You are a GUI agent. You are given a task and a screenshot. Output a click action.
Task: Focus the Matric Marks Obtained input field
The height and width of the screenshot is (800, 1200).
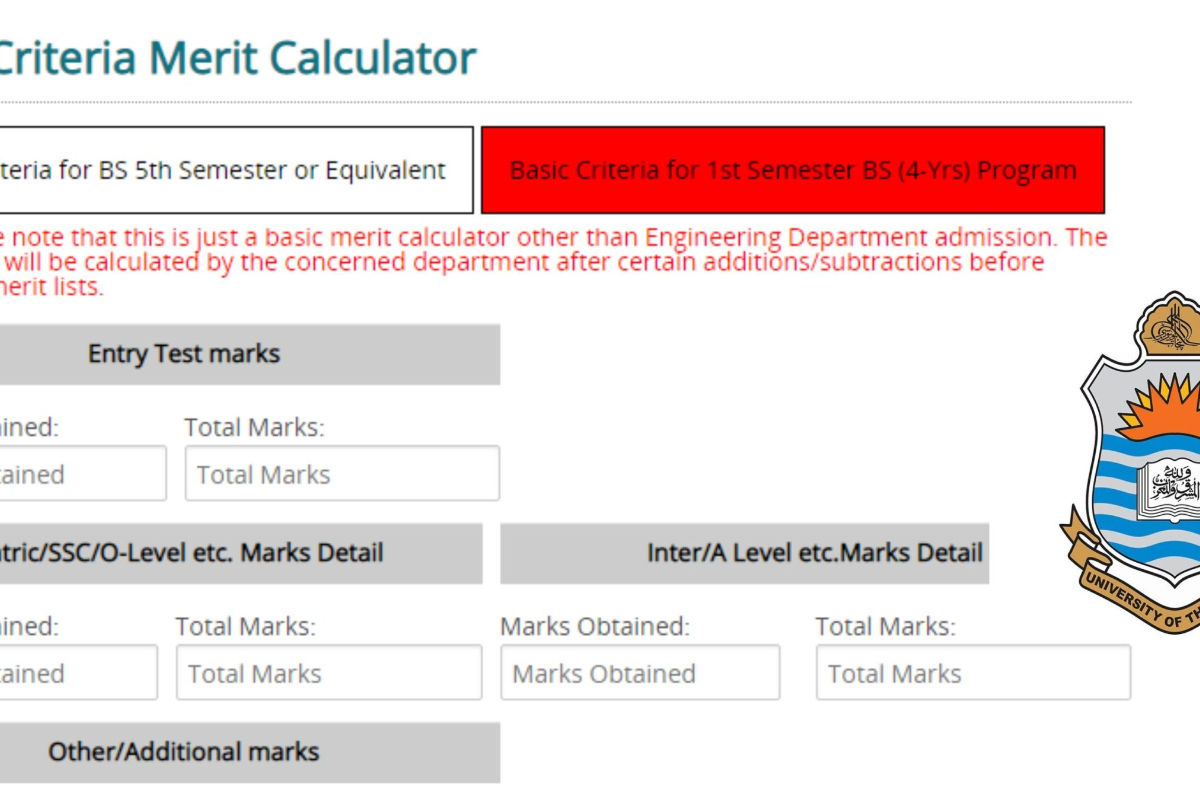(x=75, y=672)
